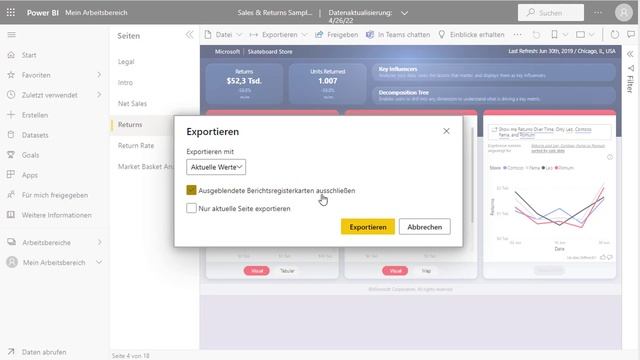
Task: Open more options ellipsis in report toolbar
Action: coord(518,35)
